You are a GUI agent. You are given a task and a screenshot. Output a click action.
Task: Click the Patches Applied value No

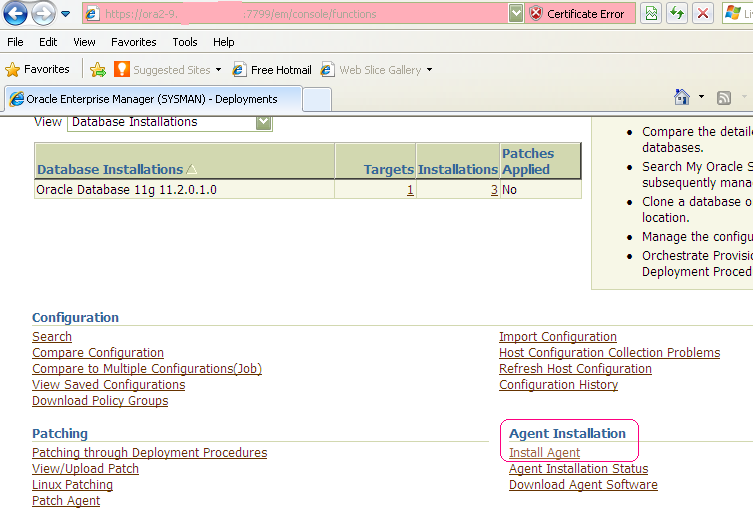click(510, 190)
